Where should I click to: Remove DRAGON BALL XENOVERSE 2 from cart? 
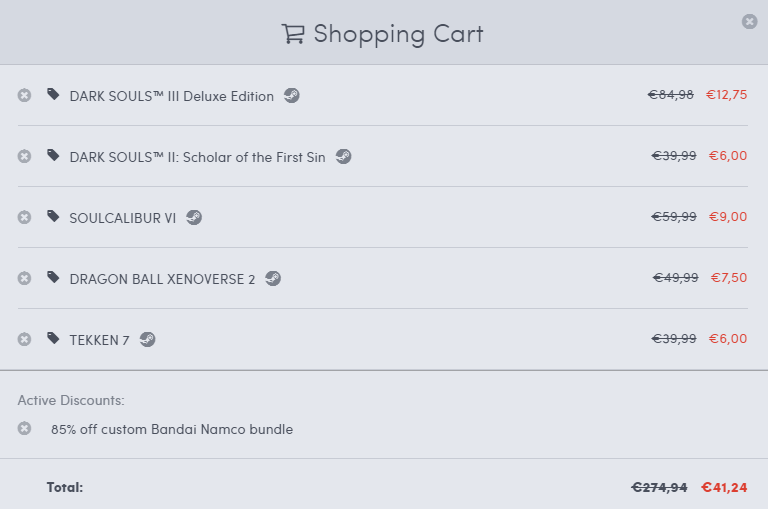point(24,278)
